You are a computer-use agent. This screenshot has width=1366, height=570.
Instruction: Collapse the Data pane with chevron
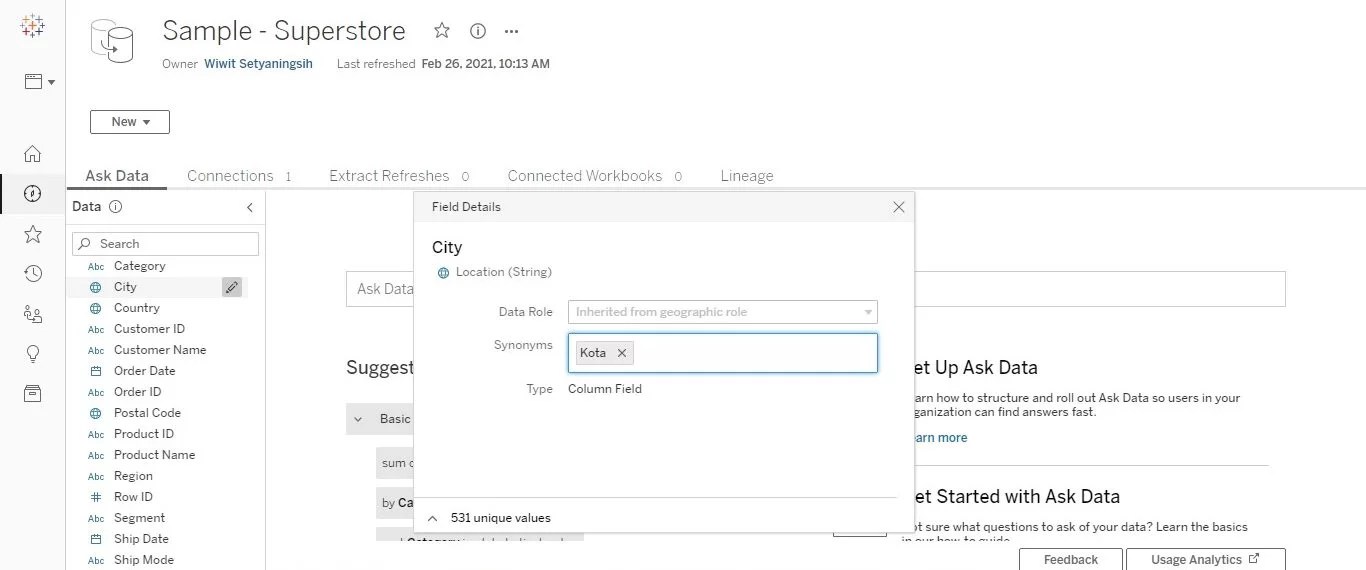pyautogui.click(x=250, y=207)
